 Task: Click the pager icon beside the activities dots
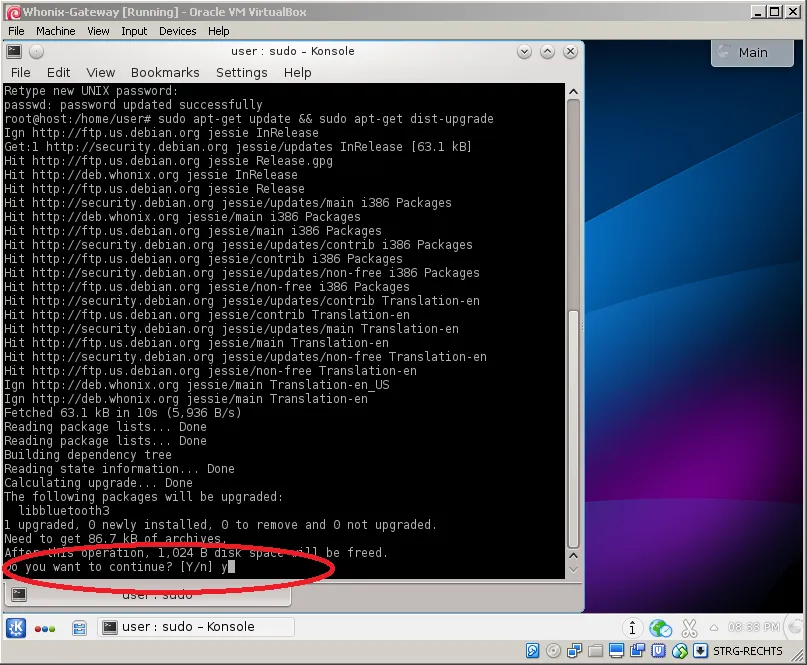click(79, 628)
